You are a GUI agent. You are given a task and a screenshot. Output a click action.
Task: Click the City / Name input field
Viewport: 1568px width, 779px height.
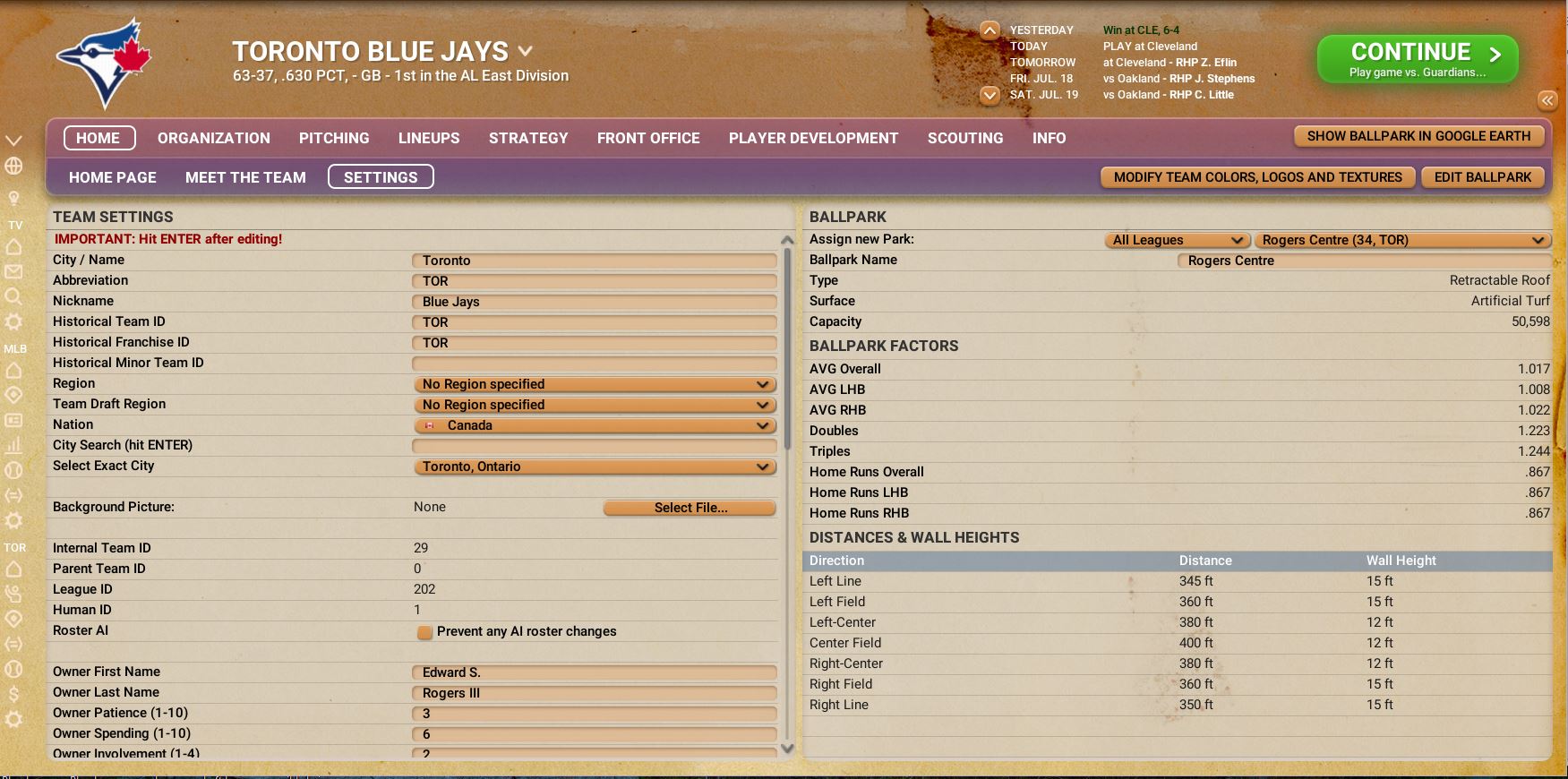(x=595, y=261)
